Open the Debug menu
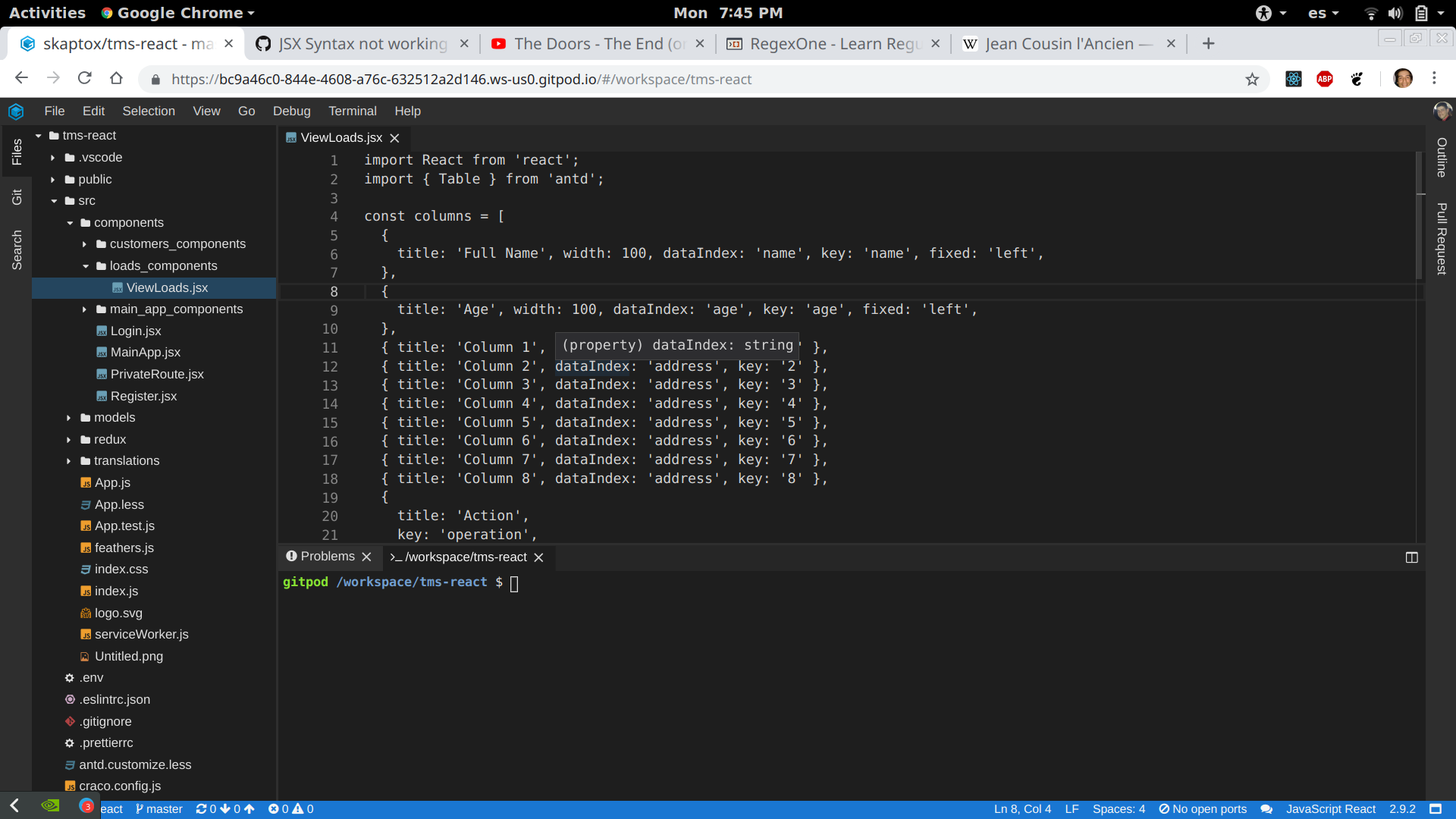1456x819 pixels. [291, 111]
